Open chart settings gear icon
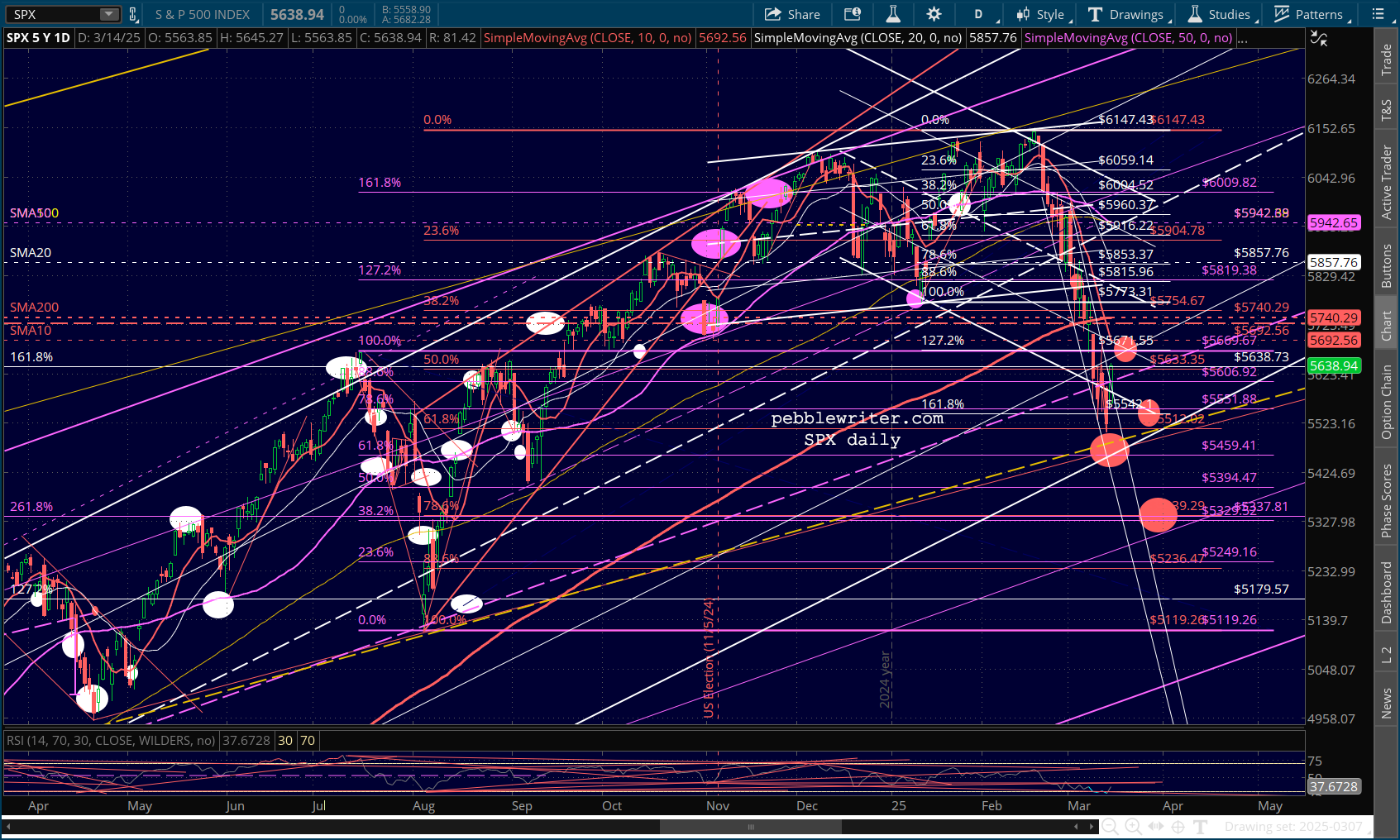Viewport: 1400px width, 840px height. (934, 14)
